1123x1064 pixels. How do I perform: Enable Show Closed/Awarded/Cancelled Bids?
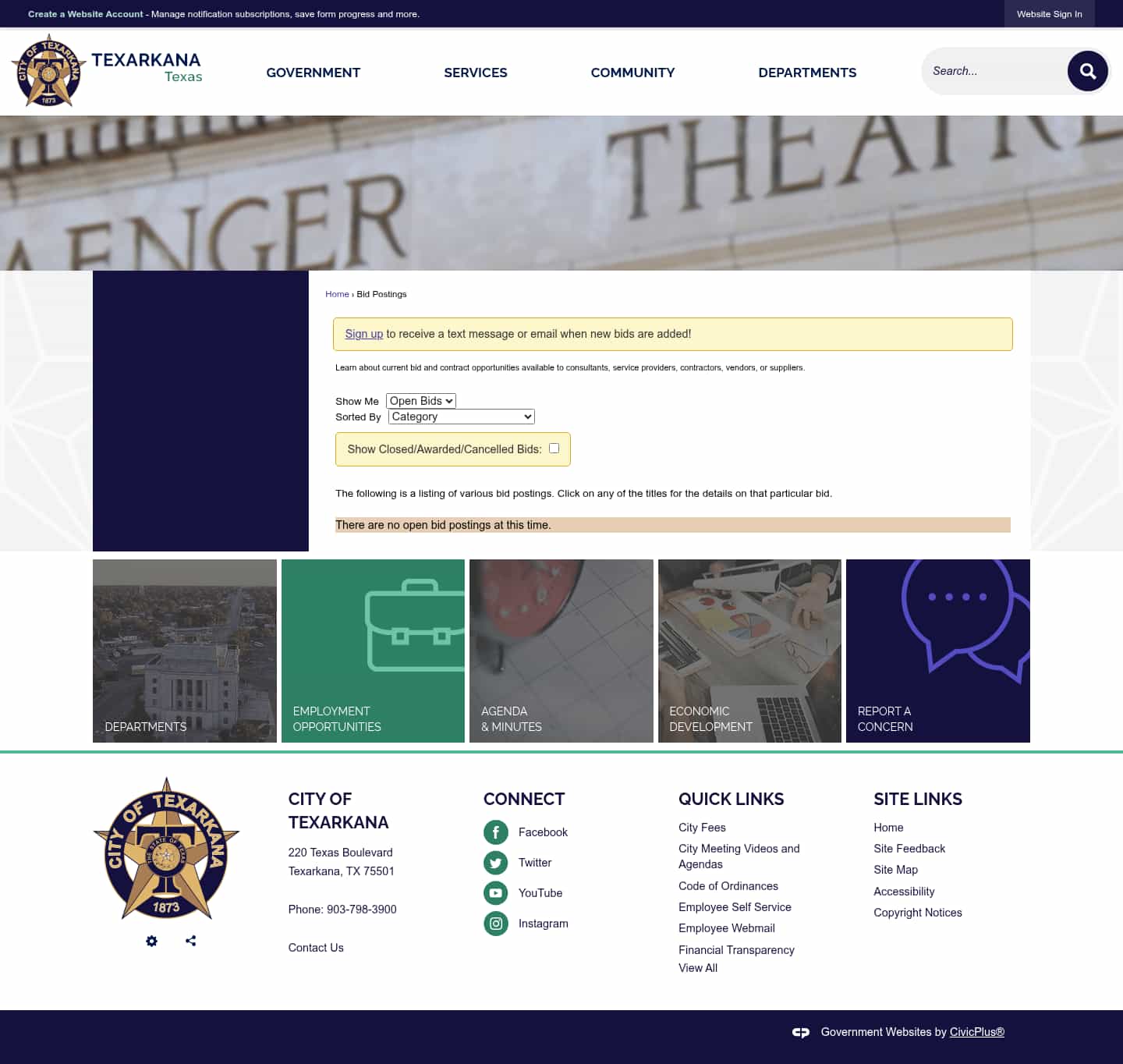(x=554, y=448)
